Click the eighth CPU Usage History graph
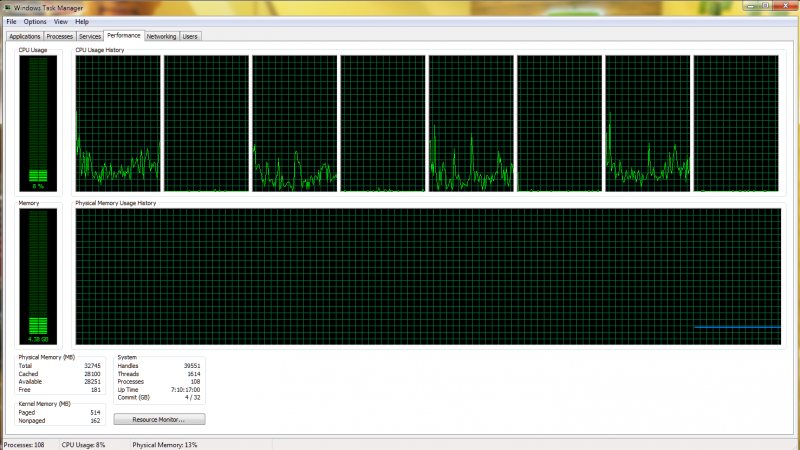This screenshot has width=800, height=450. 736,123
